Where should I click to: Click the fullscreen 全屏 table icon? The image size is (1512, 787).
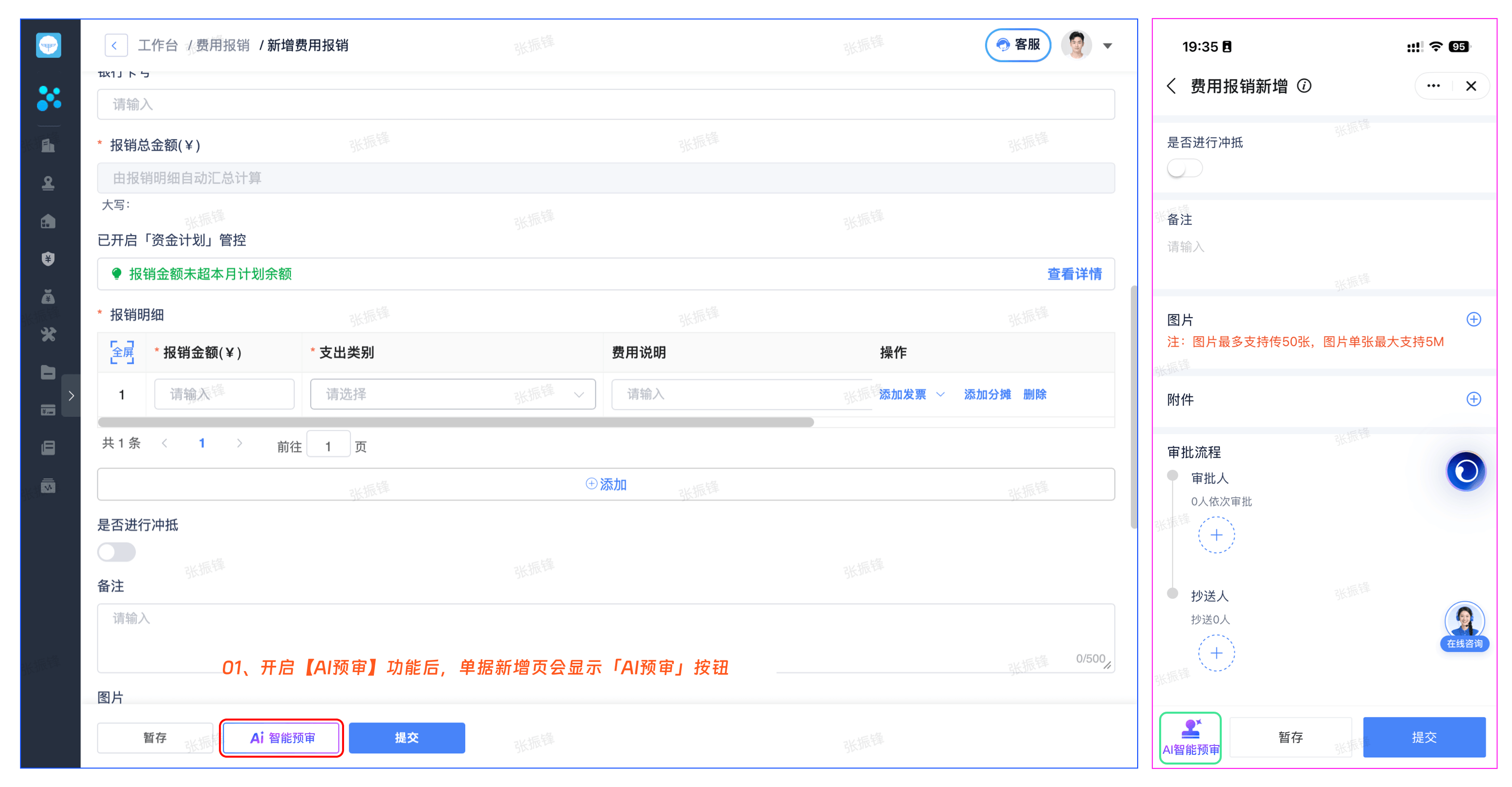click(122, 352)
